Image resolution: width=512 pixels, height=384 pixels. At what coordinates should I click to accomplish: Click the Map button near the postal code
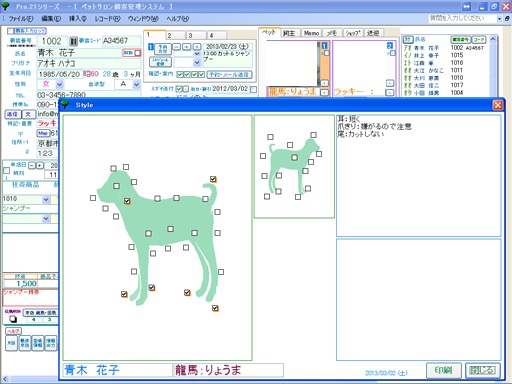click(x=43, y=133)
